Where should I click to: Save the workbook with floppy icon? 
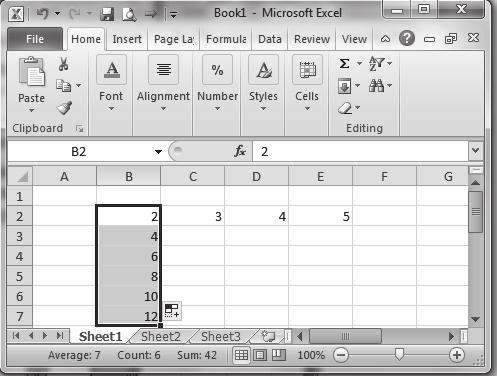[107, 14]
